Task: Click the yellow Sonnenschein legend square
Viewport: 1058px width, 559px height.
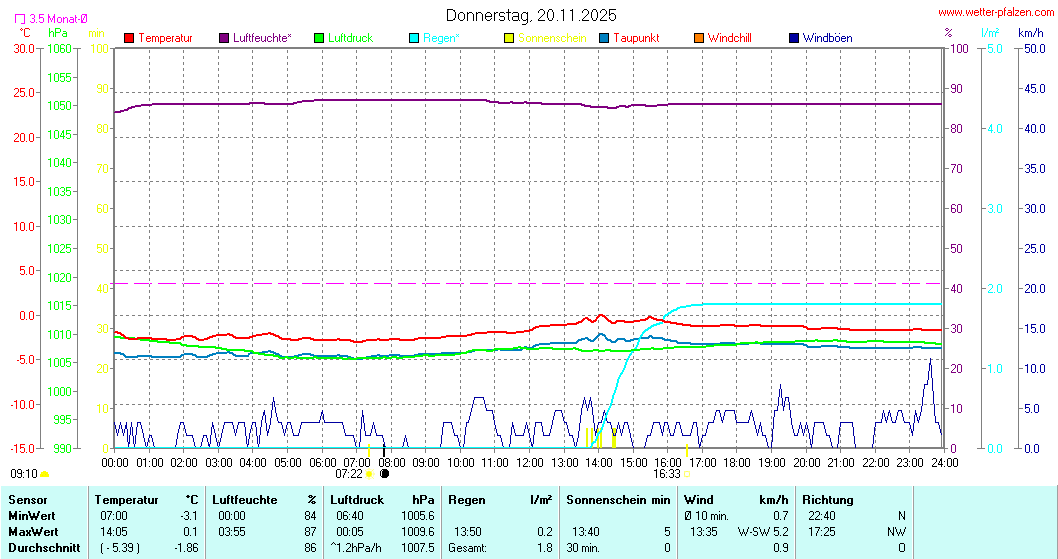Action: (x=509, y=38)
